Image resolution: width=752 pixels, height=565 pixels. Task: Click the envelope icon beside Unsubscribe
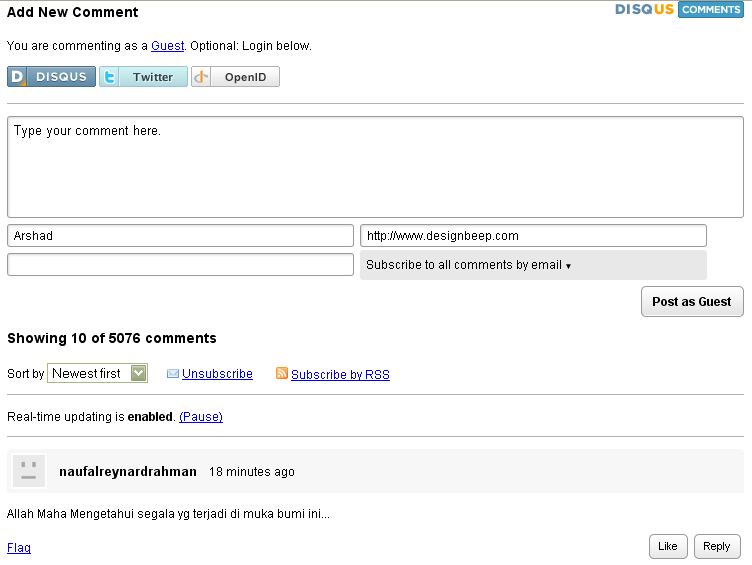coord(173,374)
